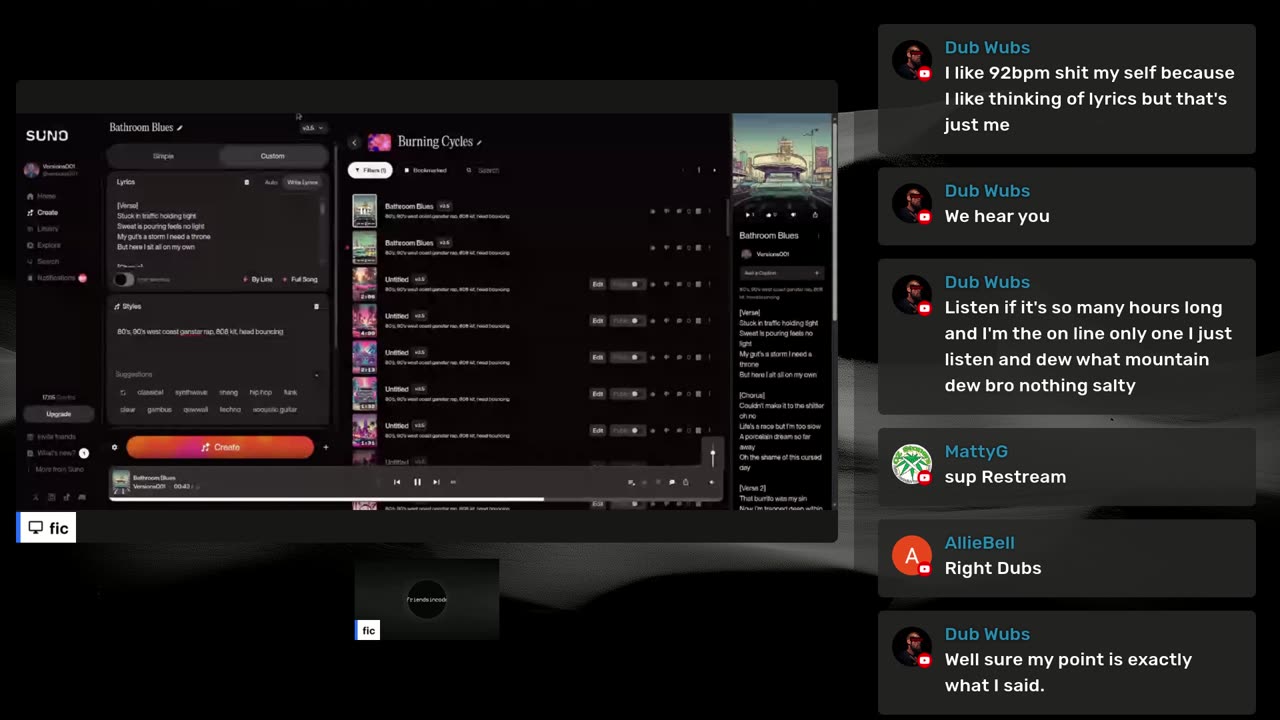1280x720 pixels.
Task: Click the X social icon in sidebar footer
Action: [36, 497]
